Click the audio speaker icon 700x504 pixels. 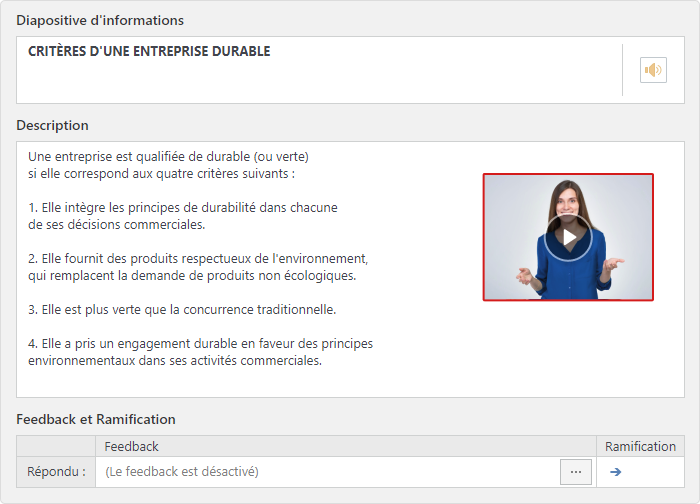click(x=653, y=70)
